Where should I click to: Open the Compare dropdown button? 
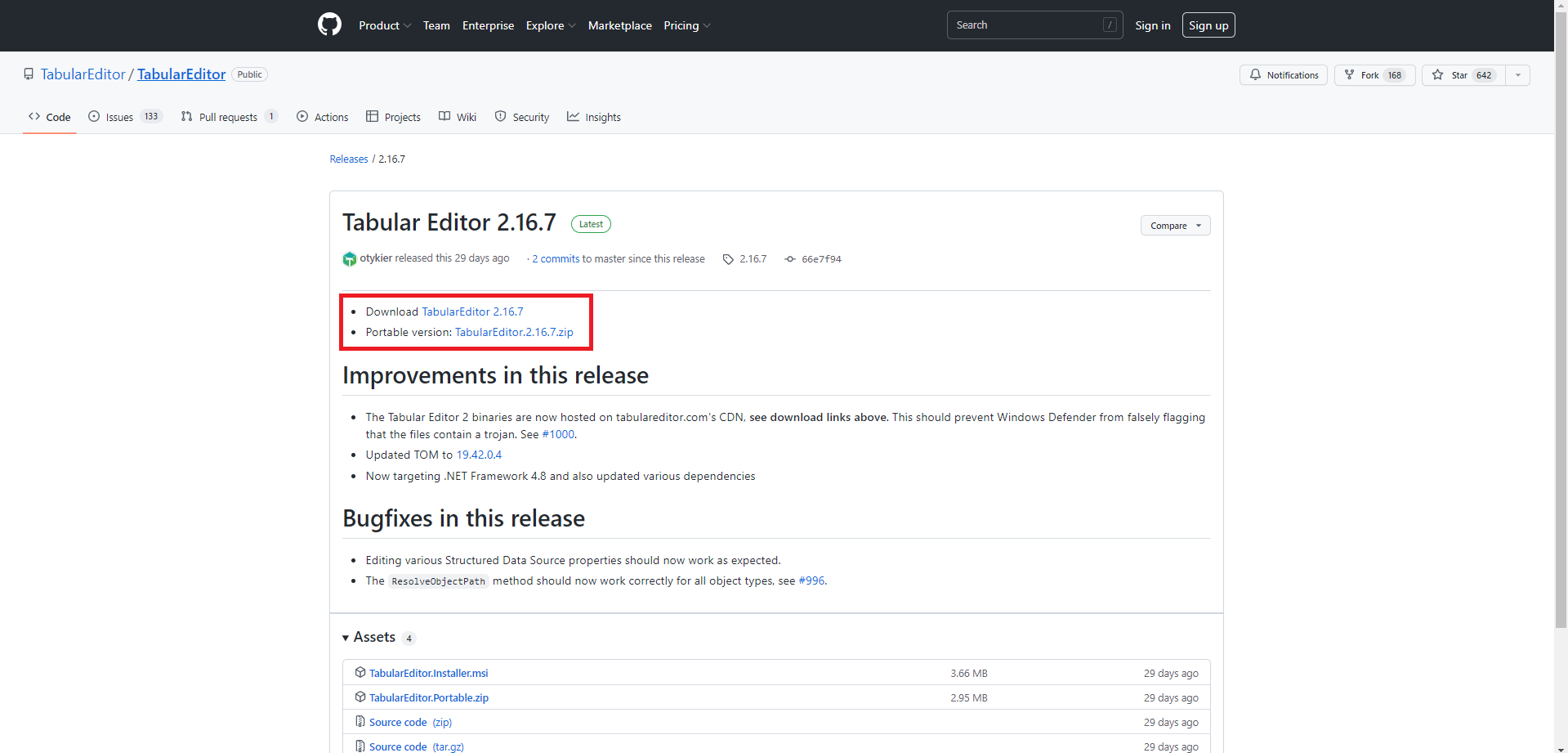coord(1175,226)
